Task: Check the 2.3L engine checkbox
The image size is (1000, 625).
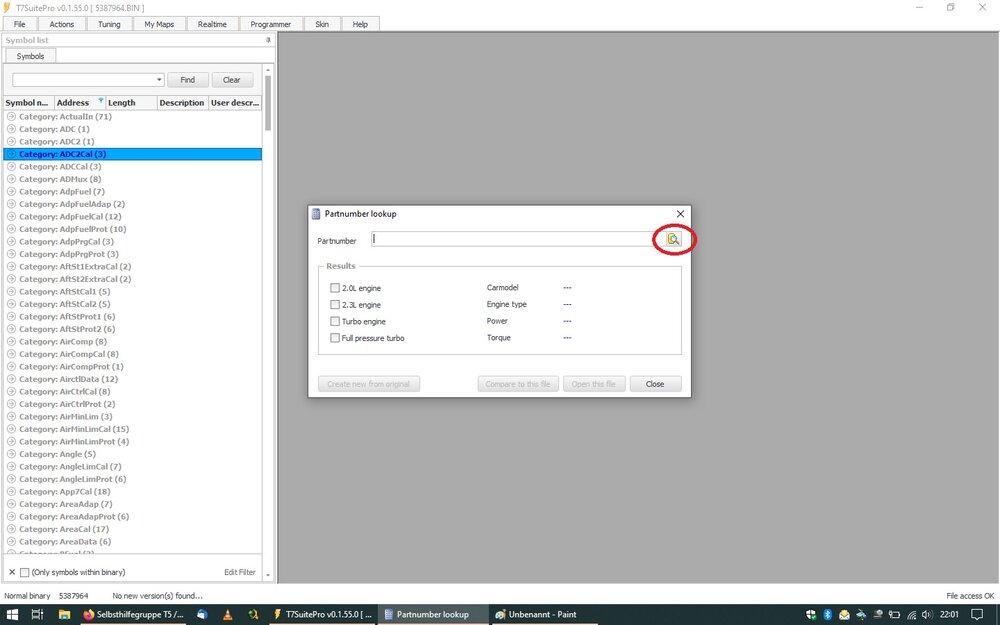Action: pos(335,304)
